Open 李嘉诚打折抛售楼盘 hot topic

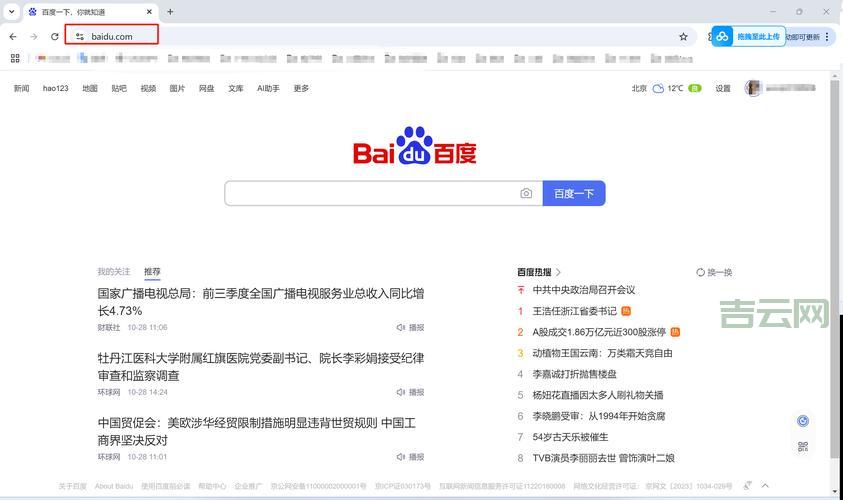[x=574, y=374]
